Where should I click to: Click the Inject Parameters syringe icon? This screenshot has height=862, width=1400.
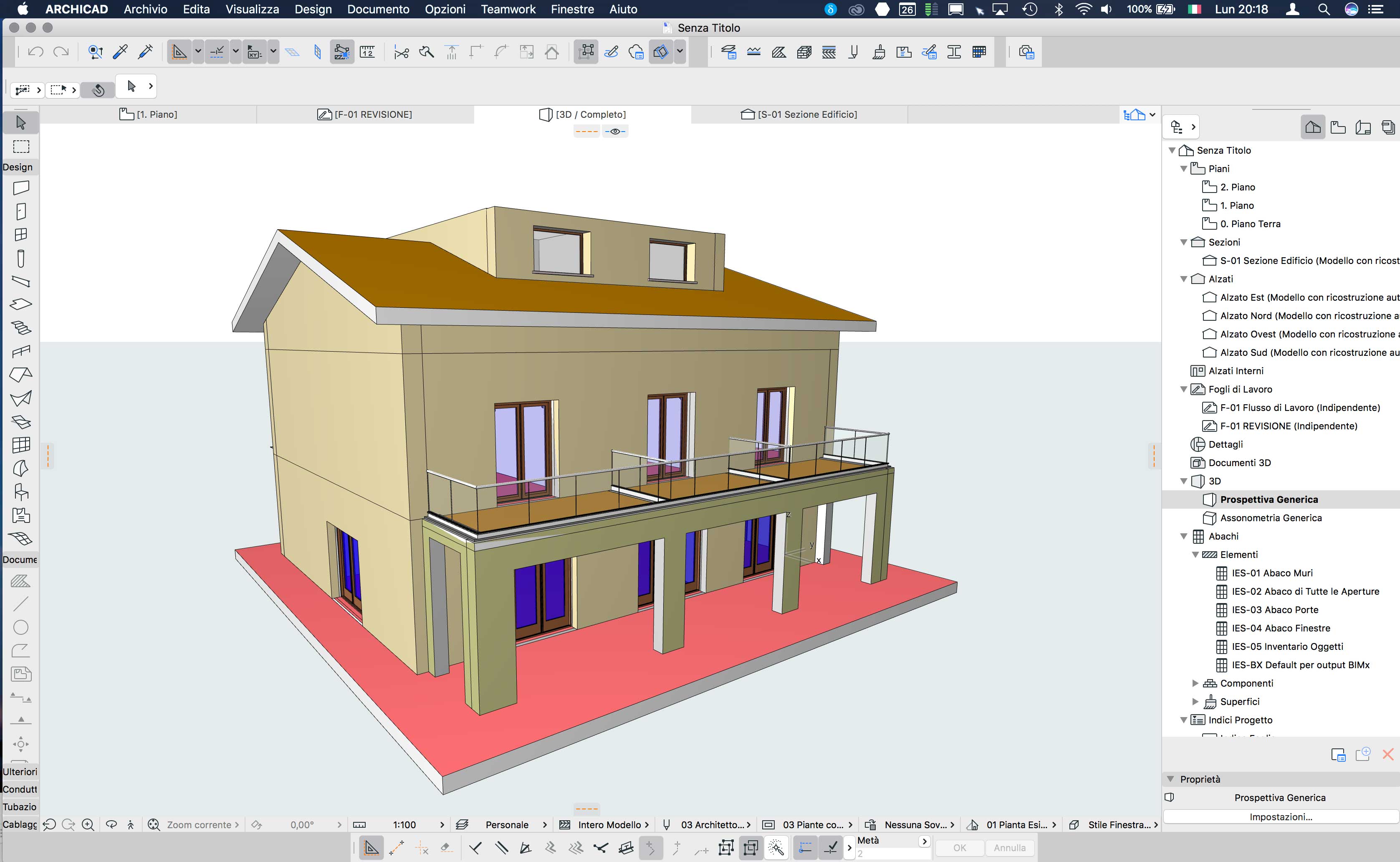pyautogui.click(x=145, y=52)
